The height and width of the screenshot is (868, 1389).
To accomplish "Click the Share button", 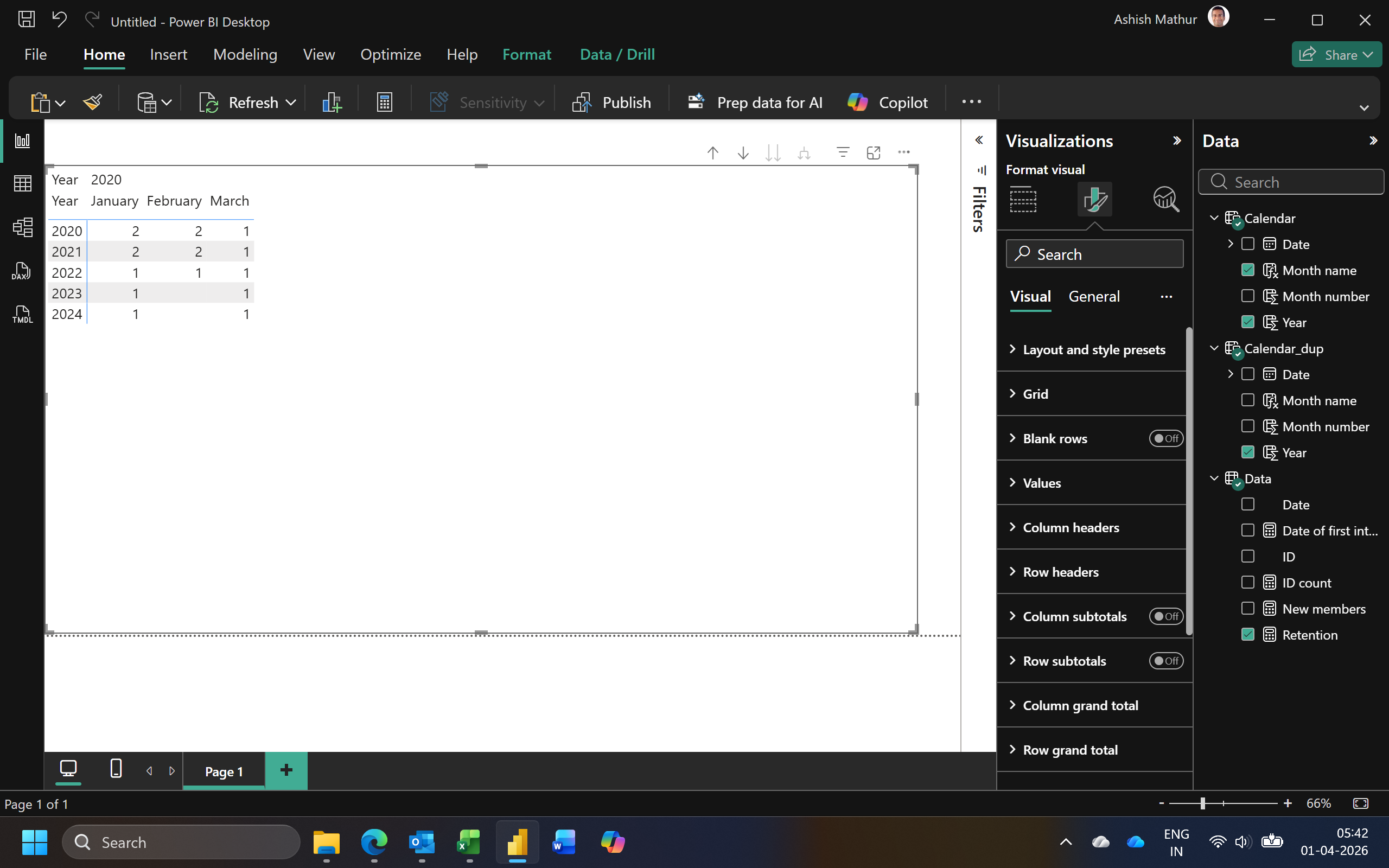I will click(x=1336, y=55).
